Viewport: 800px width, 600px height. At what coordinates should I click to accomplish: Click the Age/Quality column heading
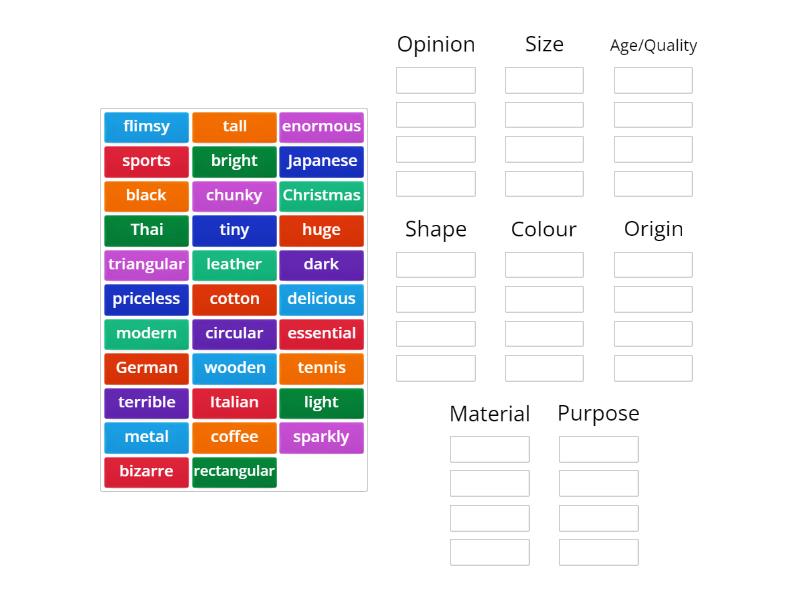[x=653, y=44]
